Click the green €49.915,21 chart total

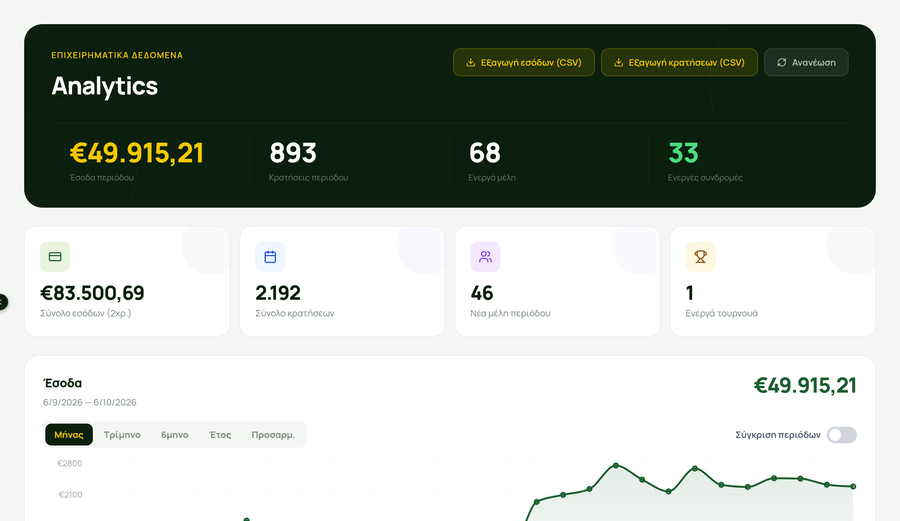pyautogui.click(x=805, y=386)
